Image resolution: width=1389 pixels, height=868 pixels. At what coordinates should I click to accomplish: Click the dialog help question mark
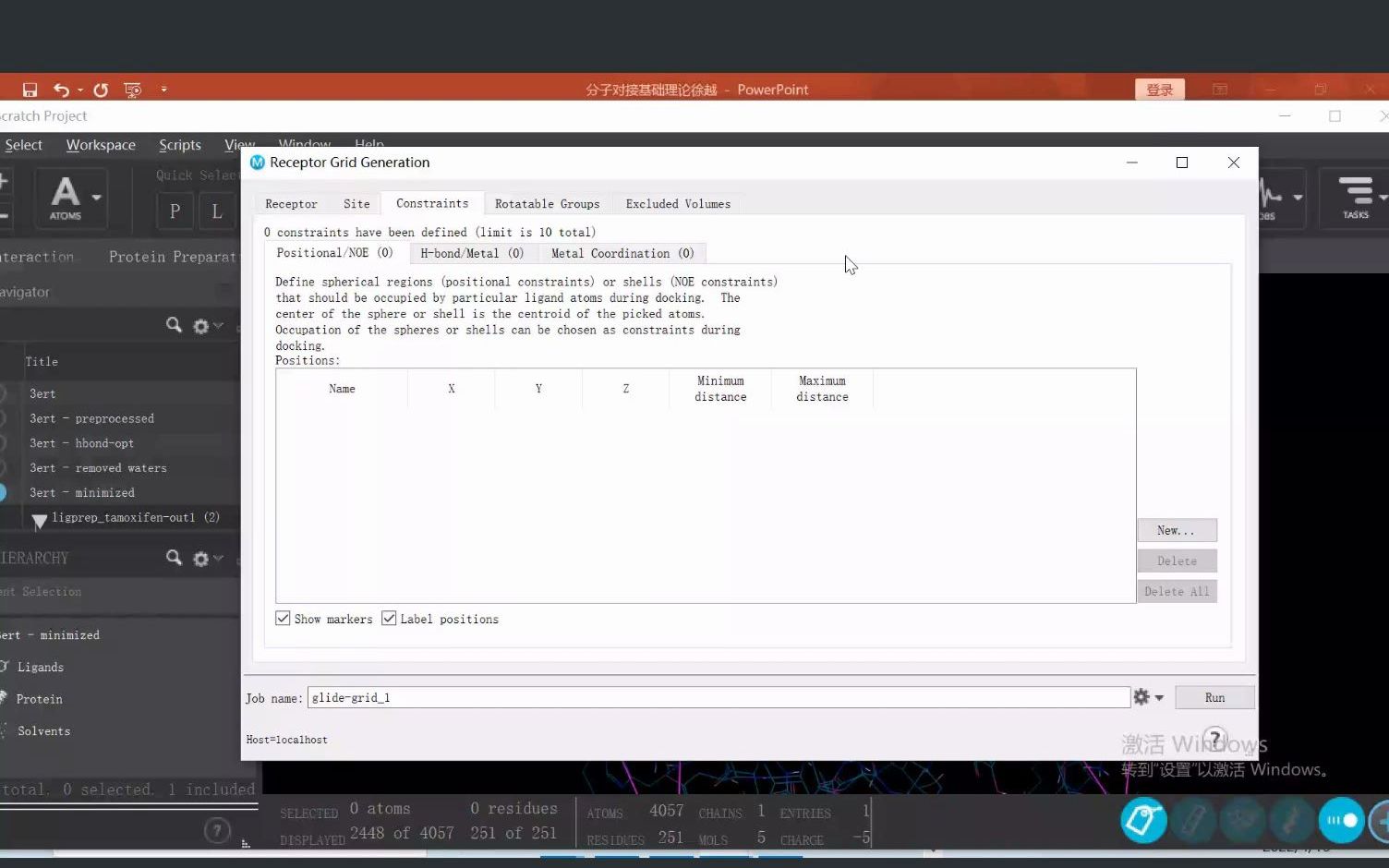pyautogui.click(x=1214, y=739)
